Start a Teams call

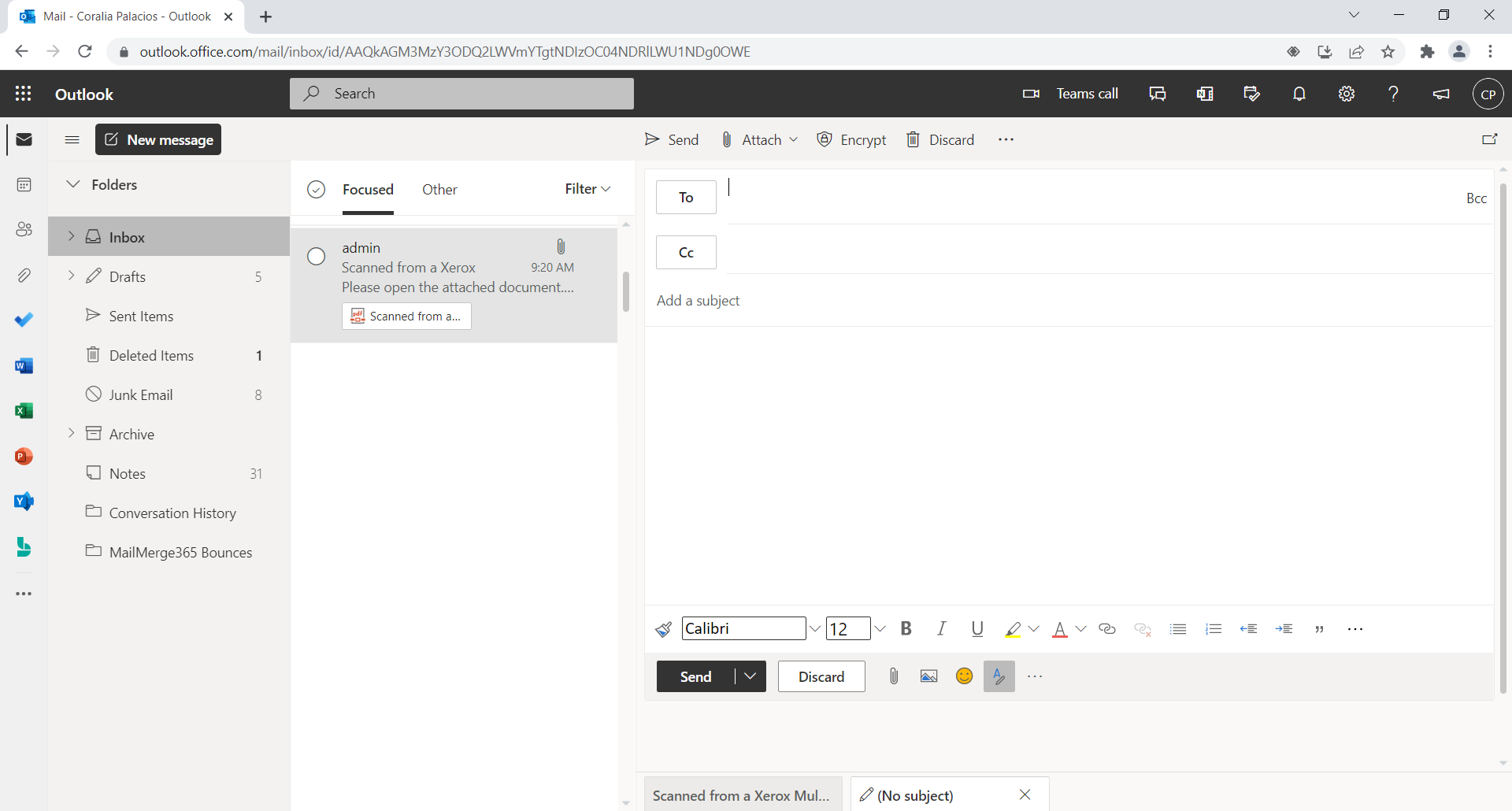pos(1070,94)
